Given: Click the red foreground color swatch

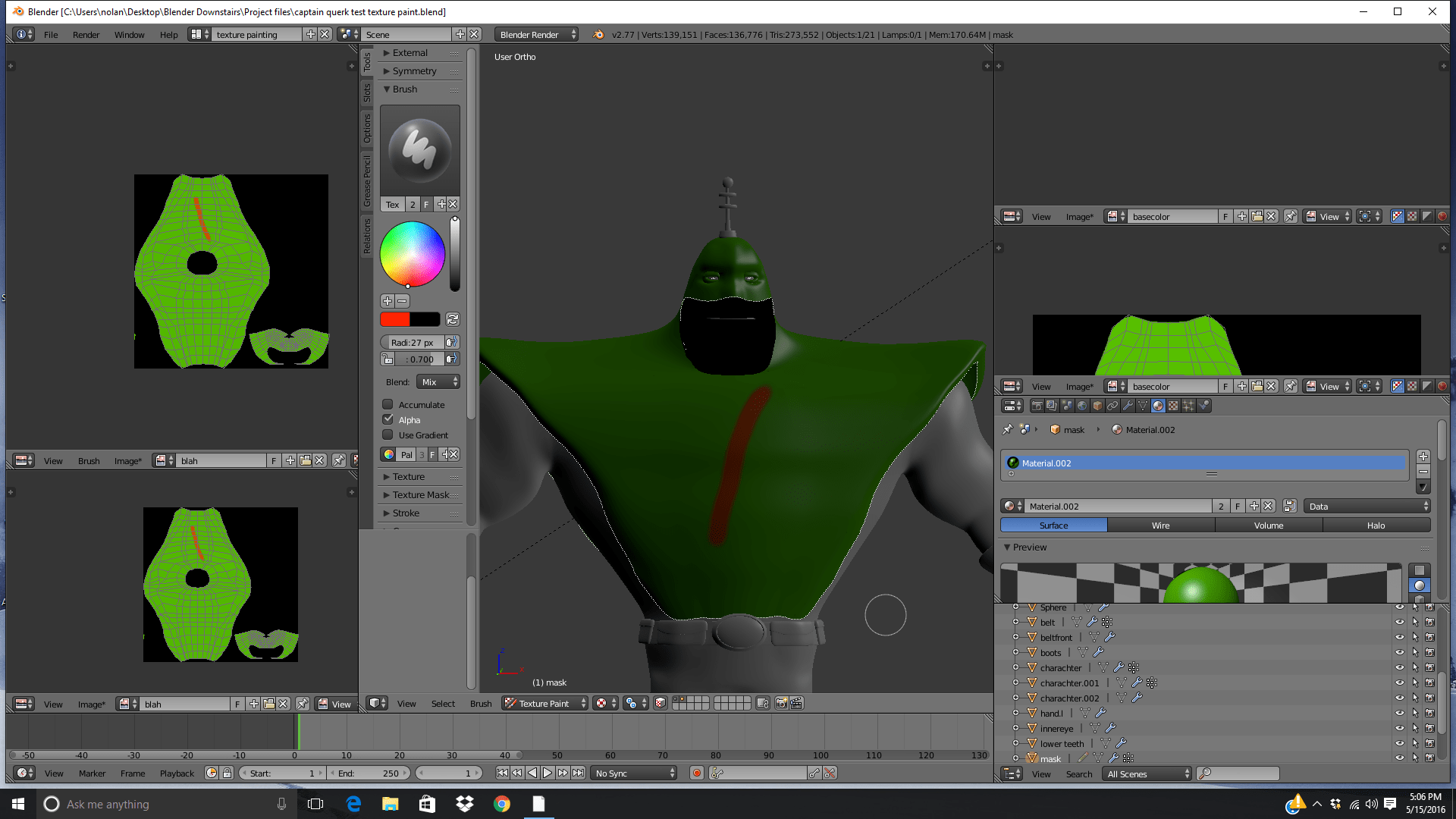Looking at the screenshot, I should pos(394,319).
